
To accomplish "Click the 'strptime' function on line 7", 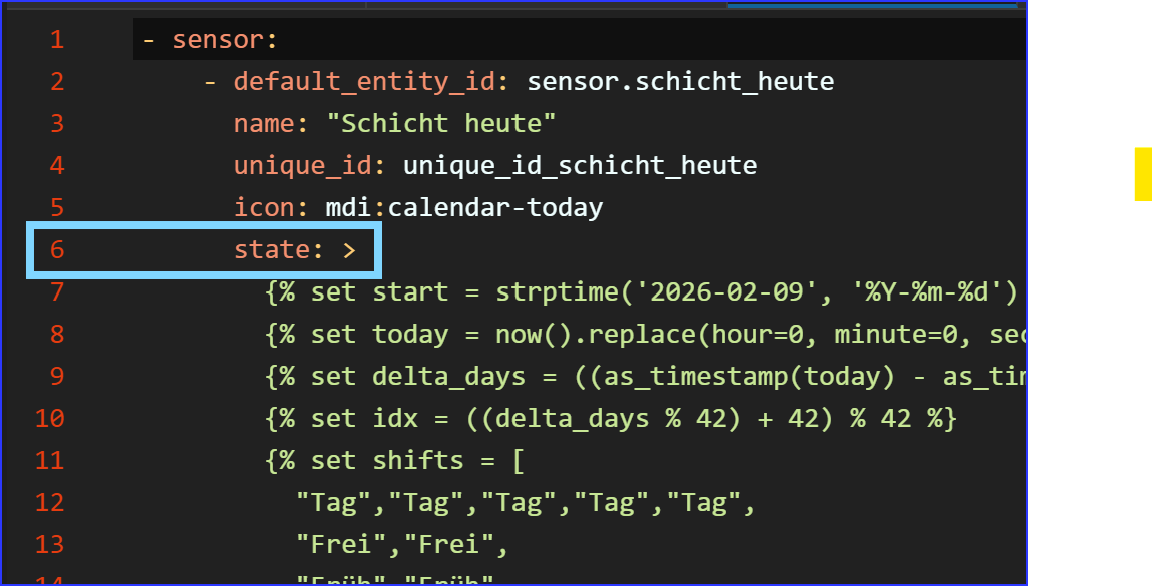I will click(x=556, y=292).
